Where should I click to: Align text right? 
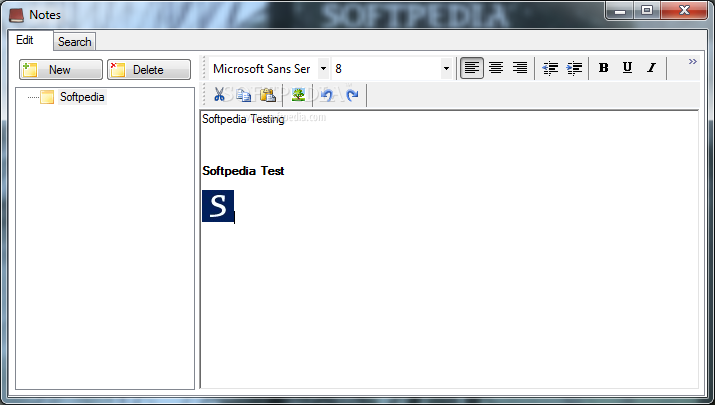tap(520, 68)
